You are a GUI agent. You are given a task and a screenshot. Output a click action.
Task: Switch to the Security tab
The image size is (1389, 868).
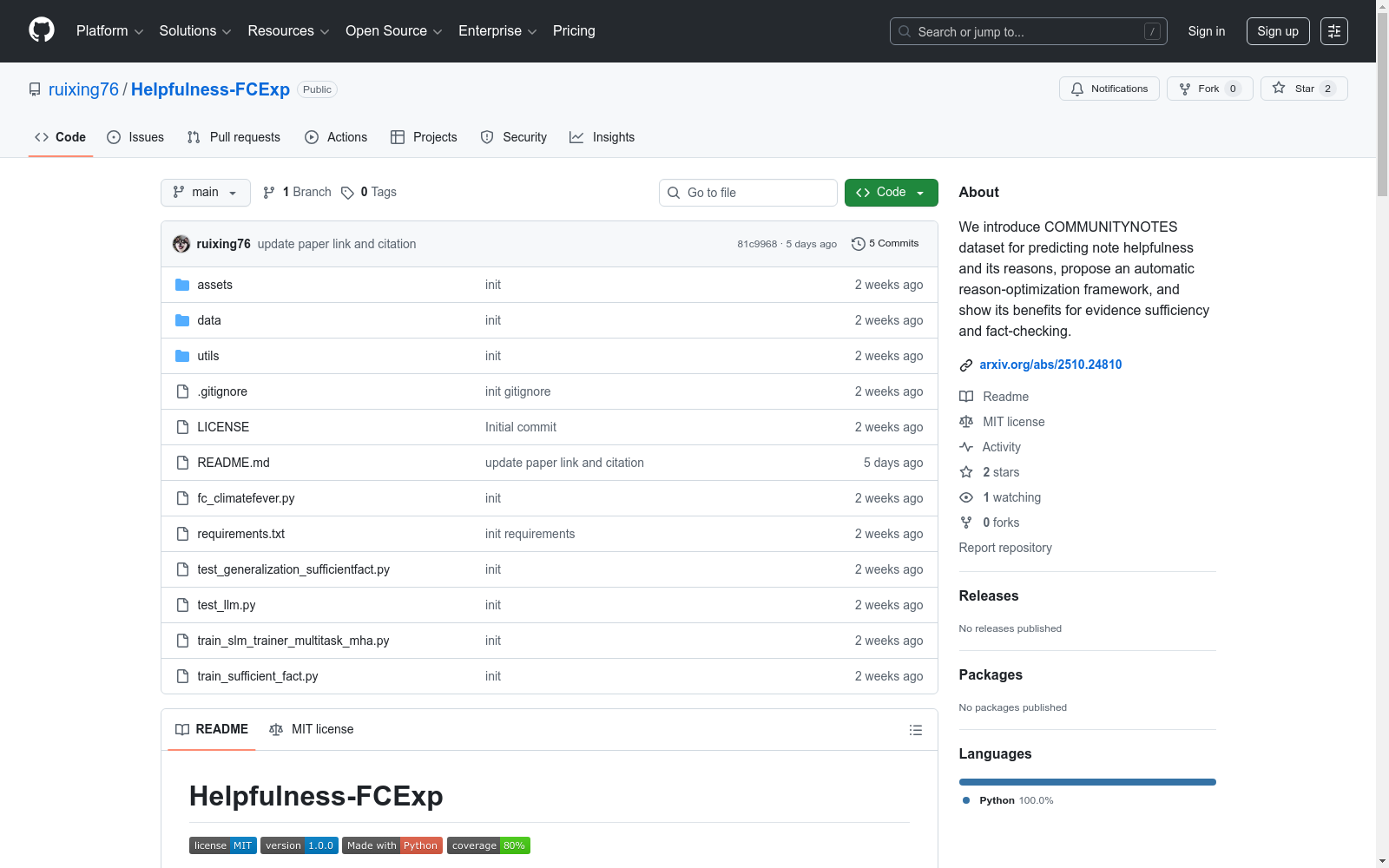(x=514, y=137)
